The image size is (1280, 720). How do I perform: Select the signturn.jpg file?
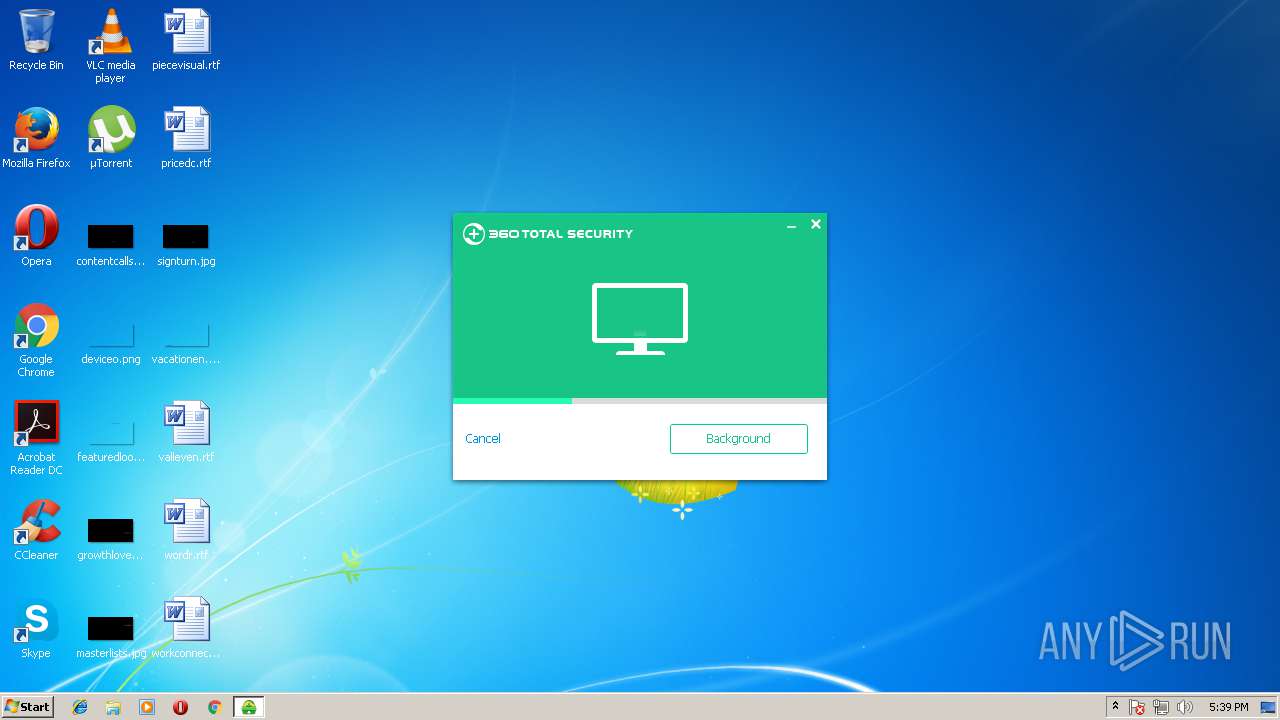click(186, 245)
